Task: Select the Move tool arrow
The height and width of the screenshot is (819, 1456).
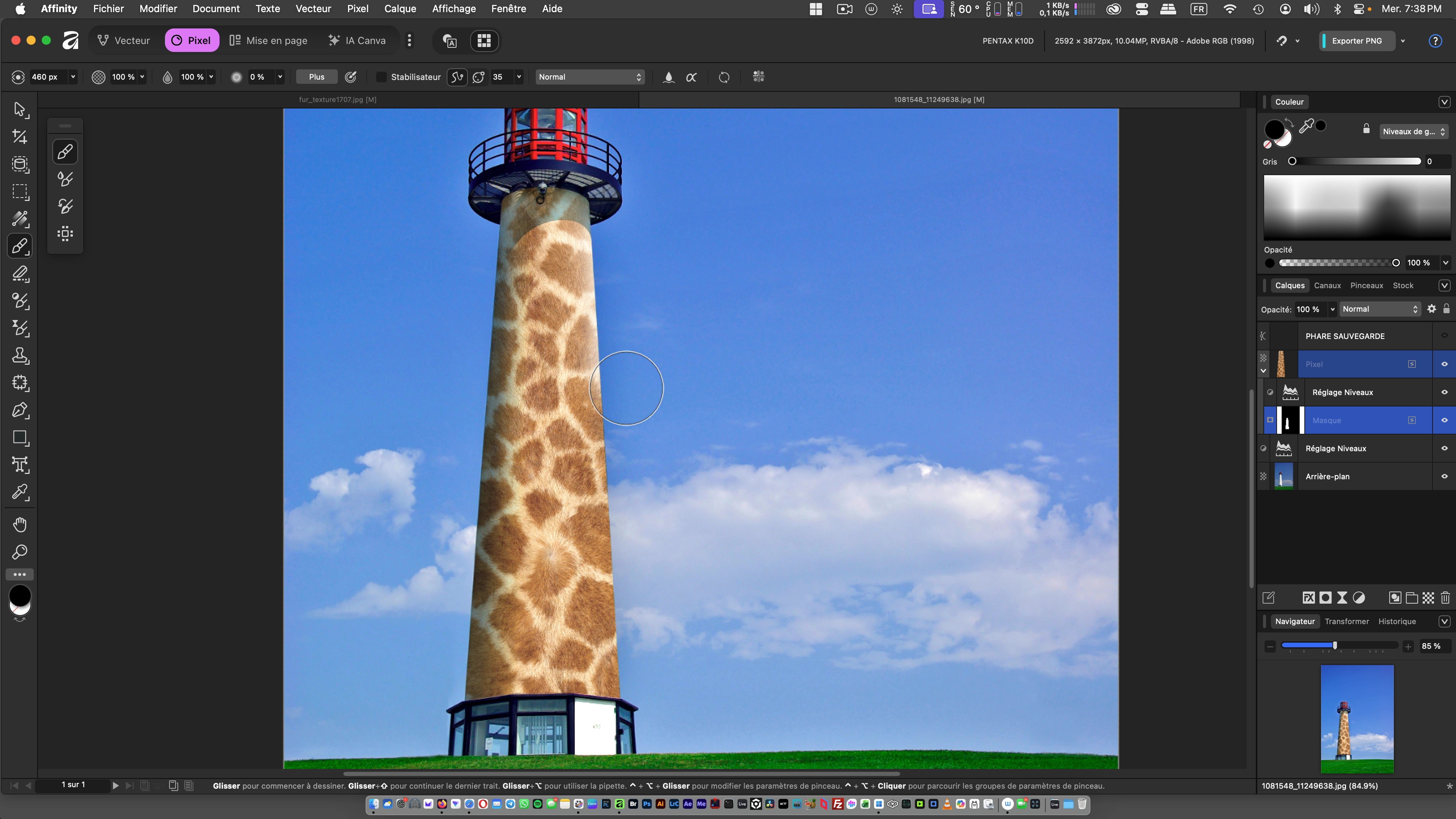Action: click(x=20, y=109)
